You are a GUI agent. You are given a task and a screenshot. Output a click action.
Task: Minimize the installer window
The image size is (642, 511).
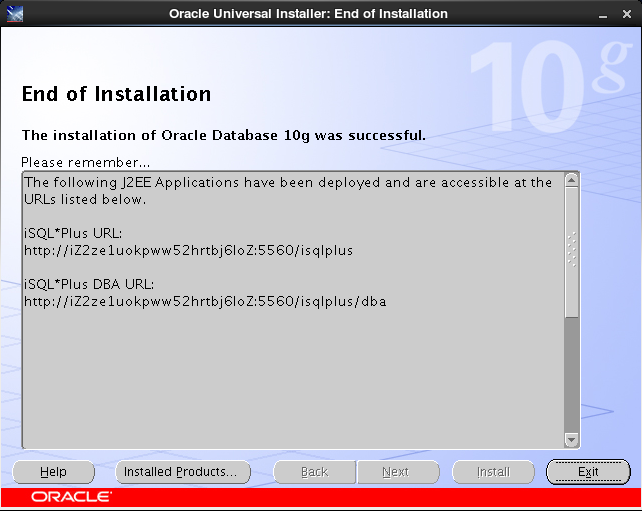pyautogui.click(x=603, y=15)
